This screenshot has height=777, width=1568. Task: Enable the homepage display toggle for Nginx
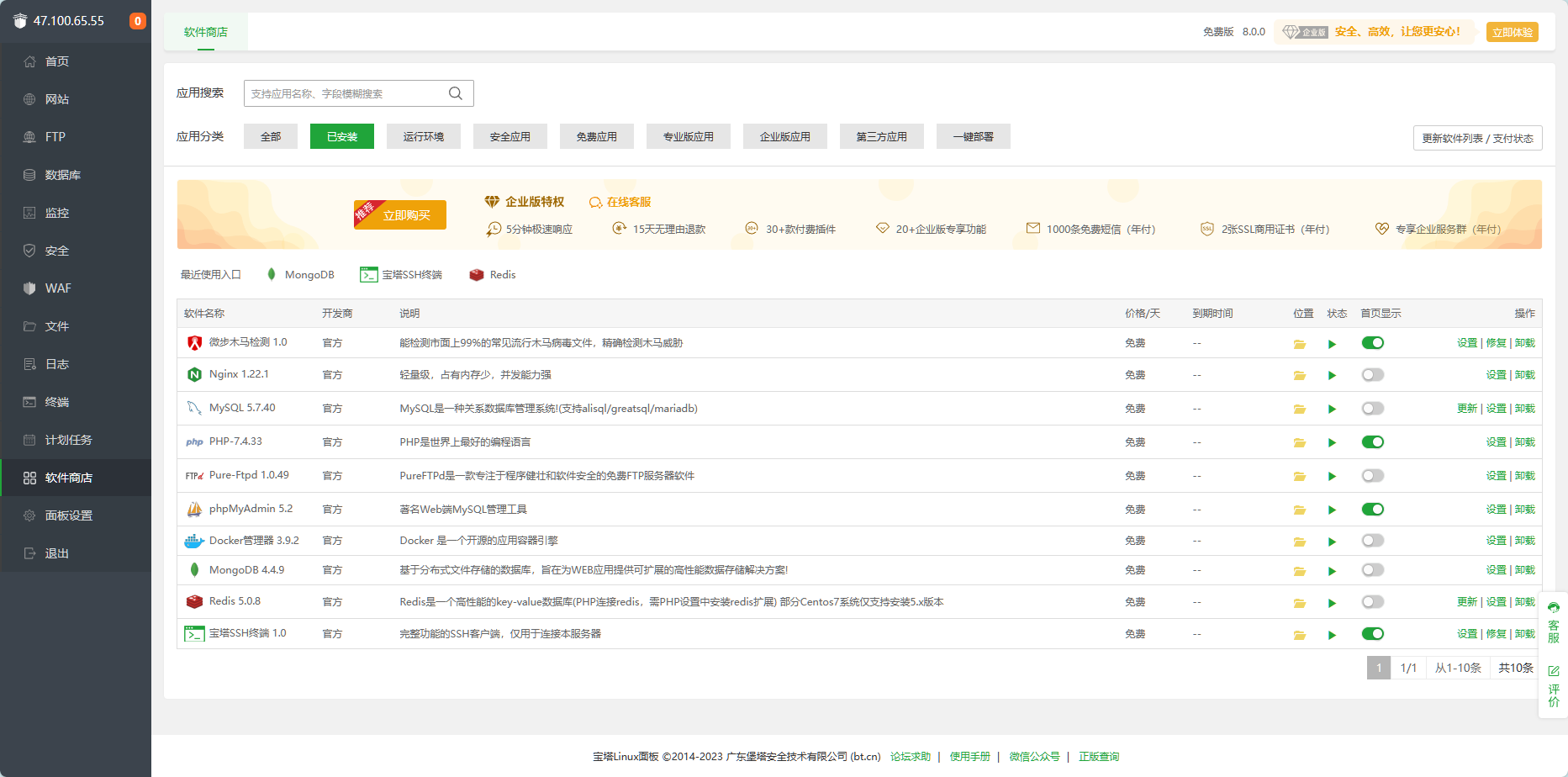pyautogui.click(x=1372, y=374)
